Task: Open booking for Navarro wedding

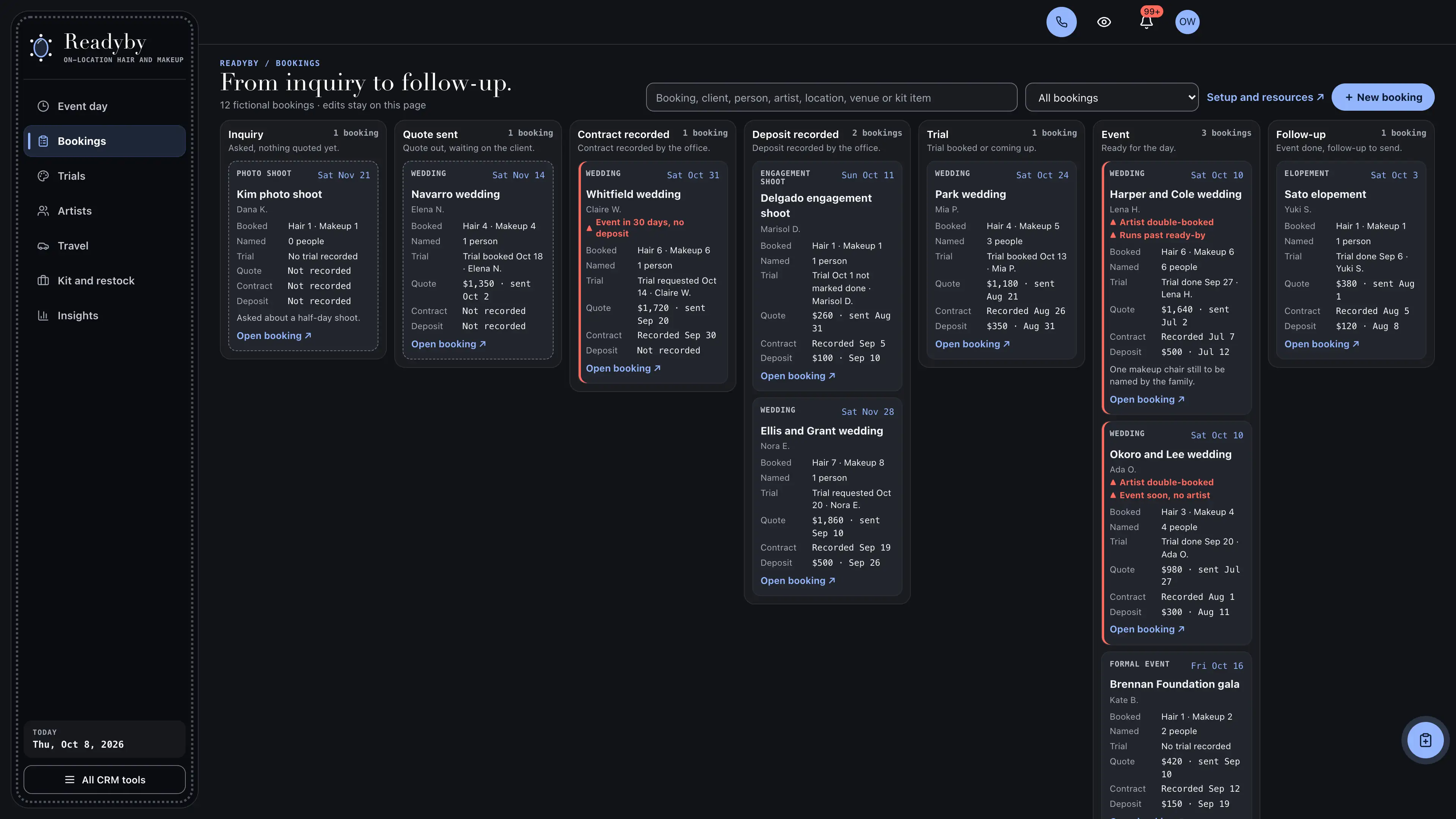Action: (x=449, y=344)
